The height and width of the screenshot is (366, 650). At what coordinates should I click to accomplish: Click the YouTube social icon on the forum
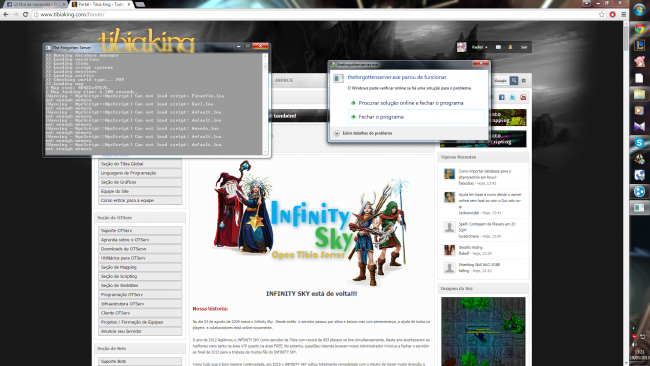(523, 97)
